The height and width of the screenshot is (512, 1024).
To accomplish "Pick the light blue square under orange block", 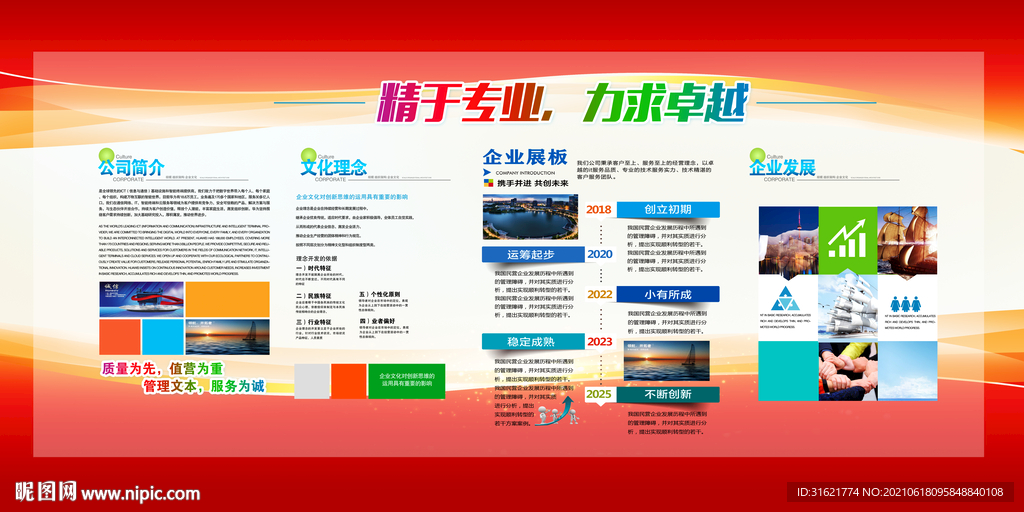I will pos(162,337).
